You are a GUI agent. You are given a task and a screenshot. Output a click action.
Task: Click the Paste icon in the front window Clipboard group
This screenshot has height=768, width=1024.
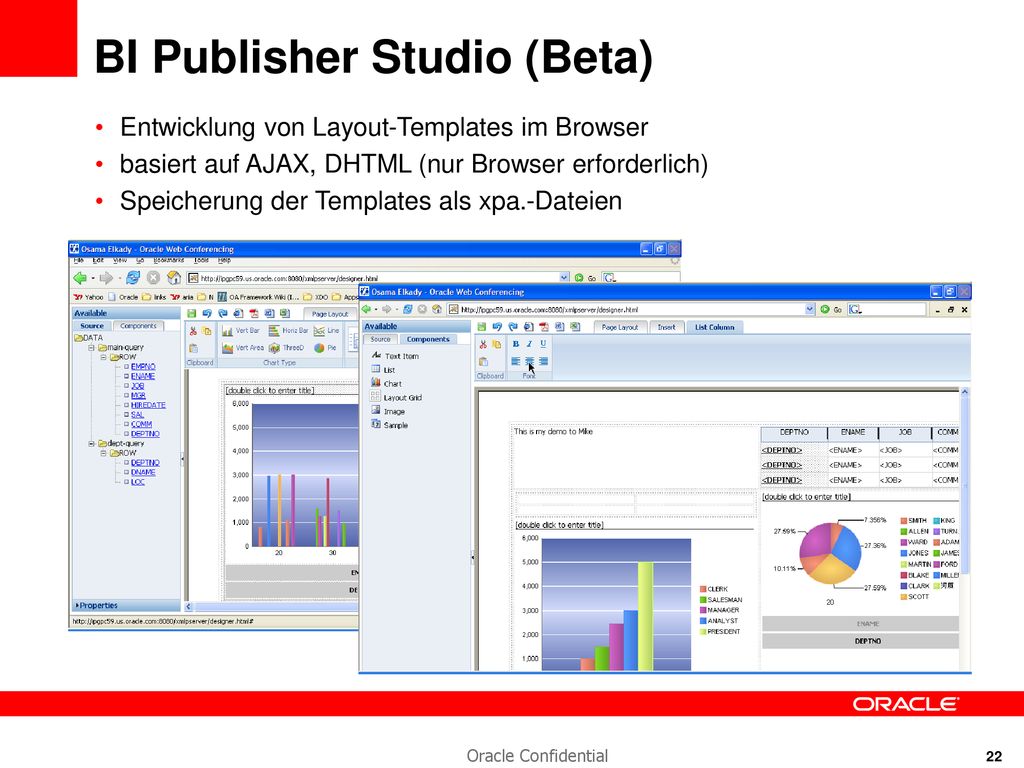pos(483,362)
